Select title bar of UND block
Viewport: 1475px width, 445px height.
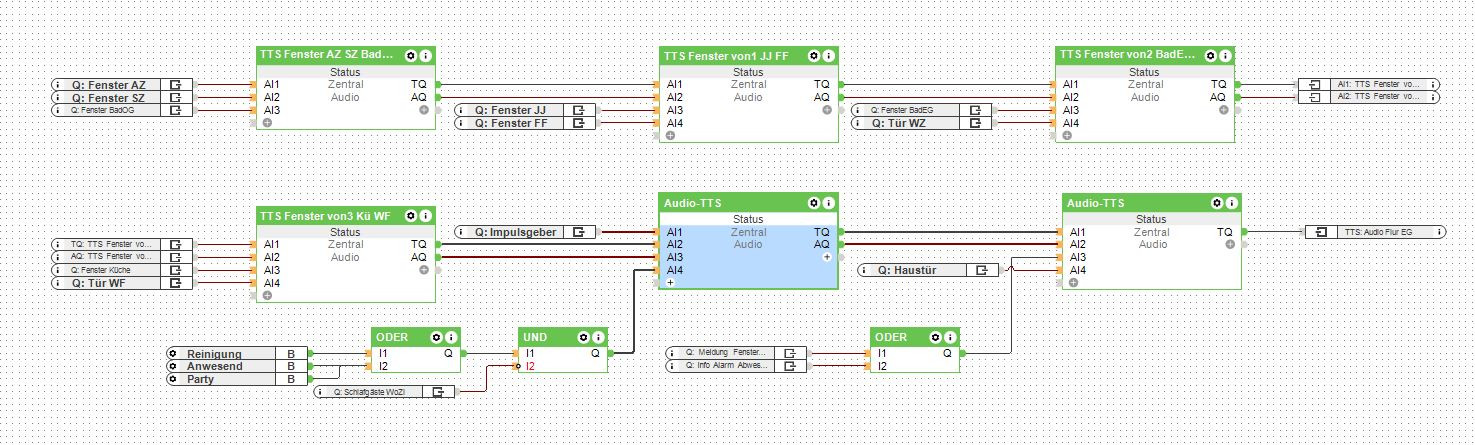point(563,337)
